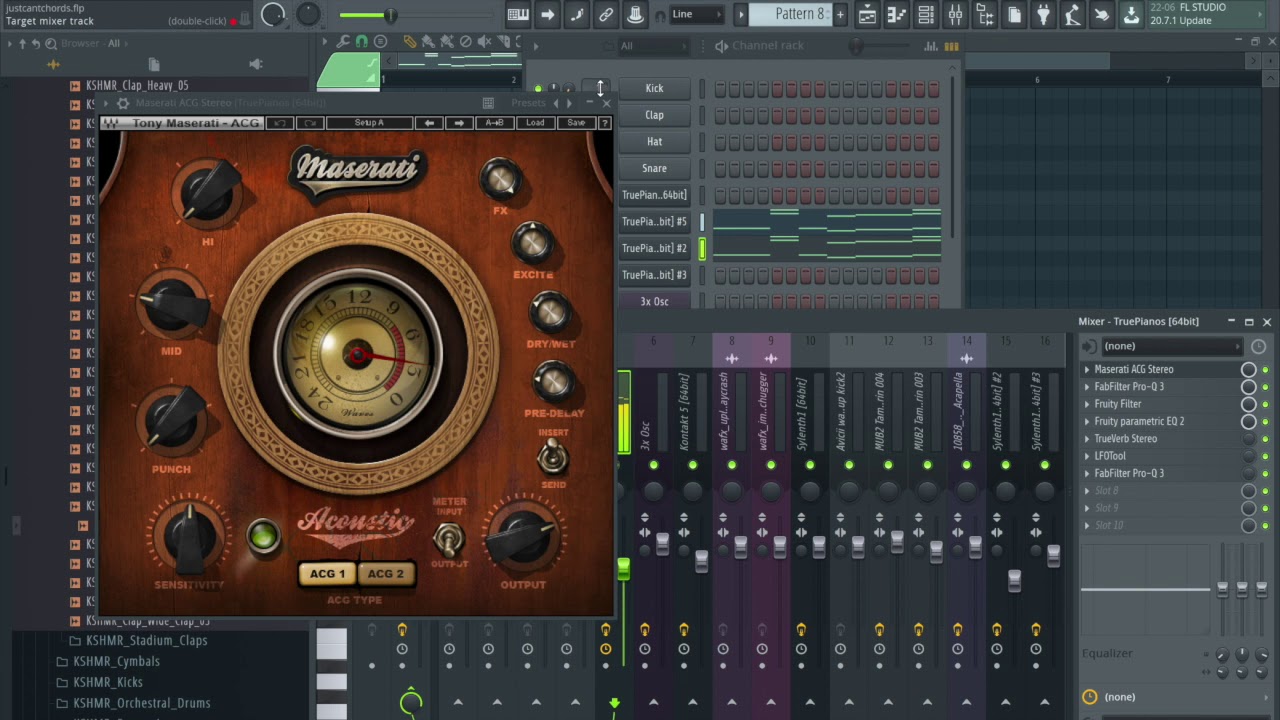Click the mixer clock latency icon

tap(1258, 346)
